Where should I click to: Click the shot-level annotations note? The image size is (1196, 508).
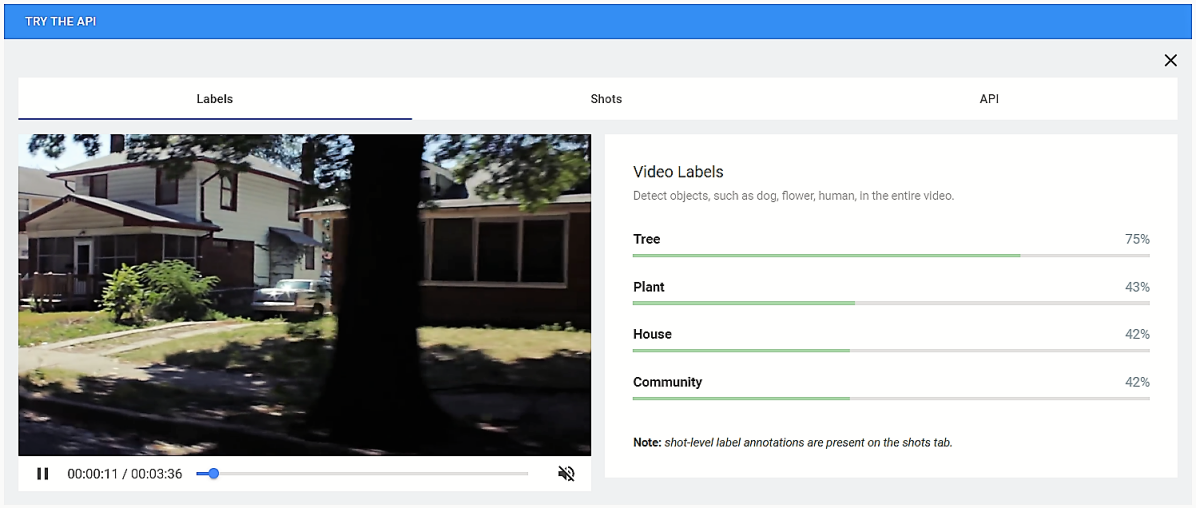pos(793,442)
